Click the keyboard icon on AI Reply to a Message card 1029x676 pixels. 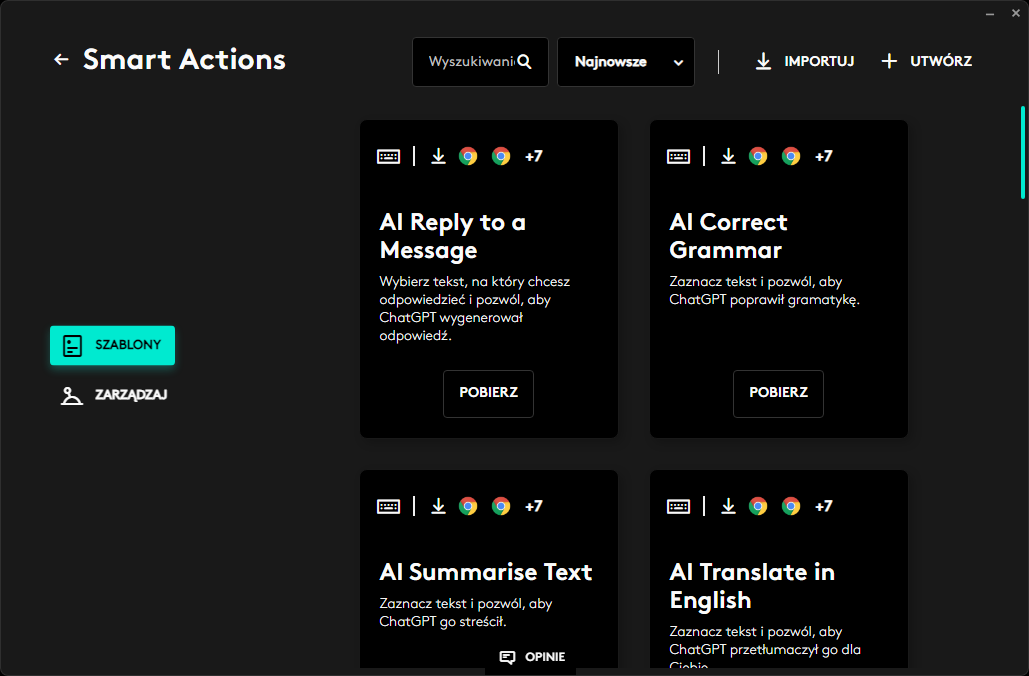[388, 156]
